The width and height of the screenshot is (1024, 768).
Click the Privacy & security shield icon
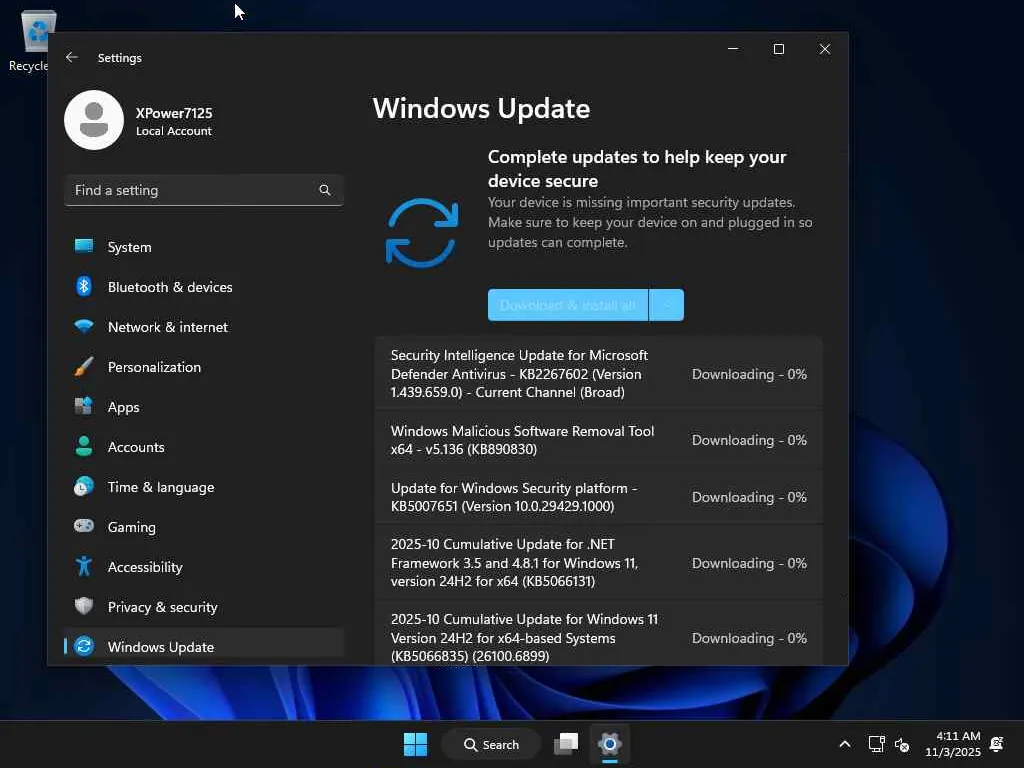(84, 606)
